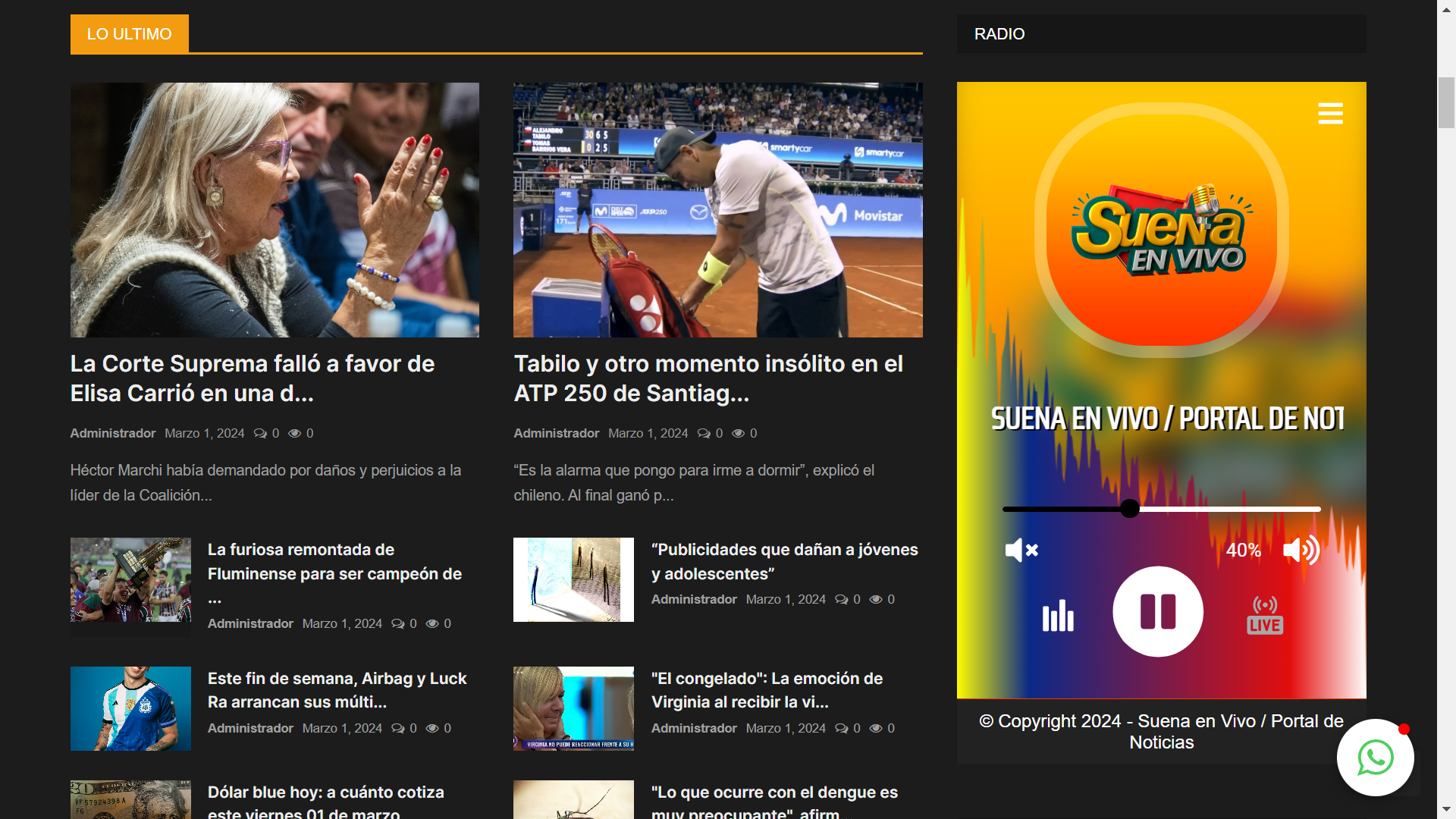This screenshot has width=1456, height=819.
Task: Open the radio player hamburger menu
Action: [1330, 114]
